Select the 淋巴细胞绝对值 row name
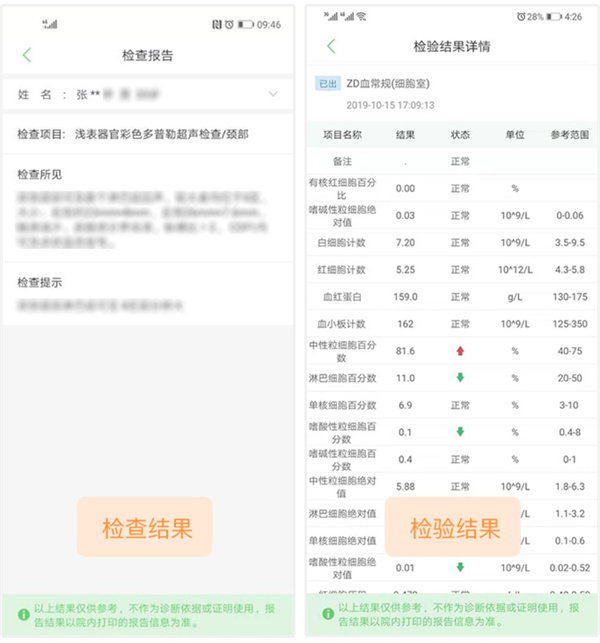Image resolution: width=600 pixels, height=643 pixels. (342, 513)
